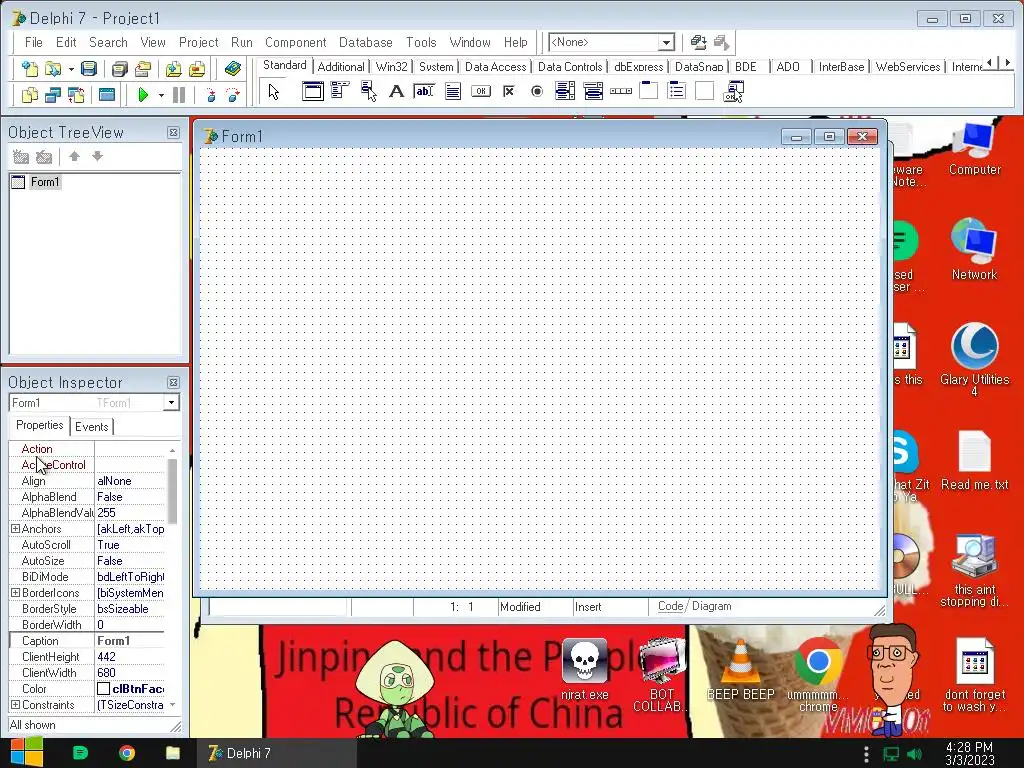Select Form1 node in Object TreeView
This screenshot has width=1024, height=768.
44,182
